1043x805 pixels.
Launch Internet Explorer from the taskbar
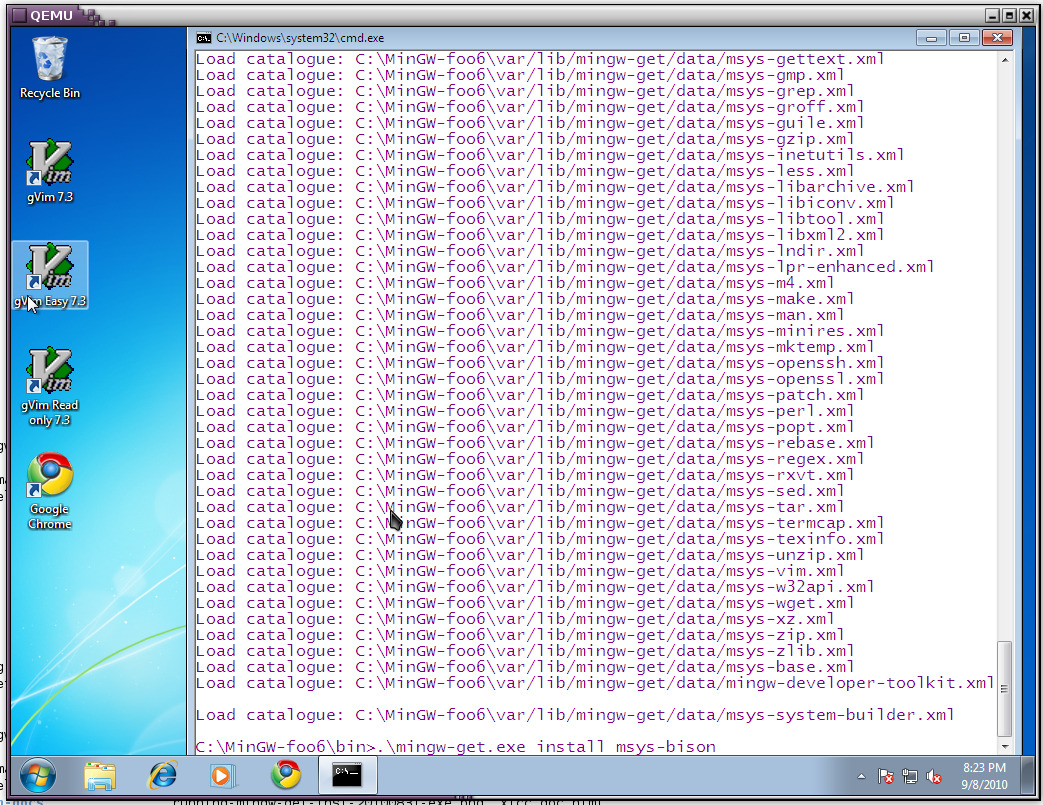(162, 775)
